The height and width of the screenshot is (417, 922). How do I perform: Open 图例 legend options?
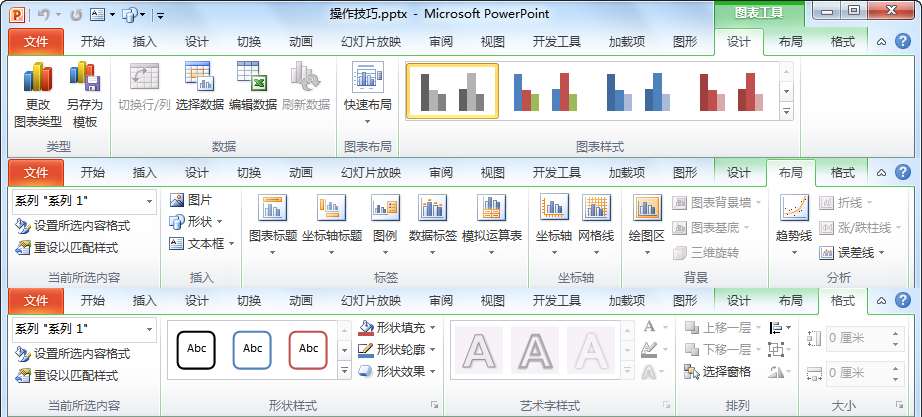[386, 225]
